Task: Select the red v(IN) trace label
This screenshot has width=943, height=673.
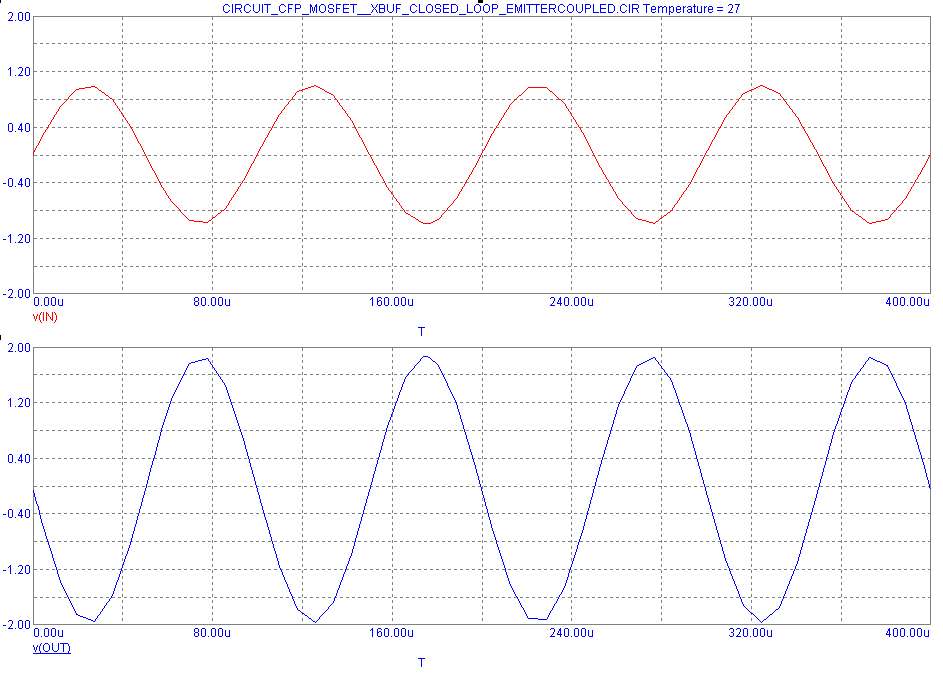Action: [x=45, y=316]
